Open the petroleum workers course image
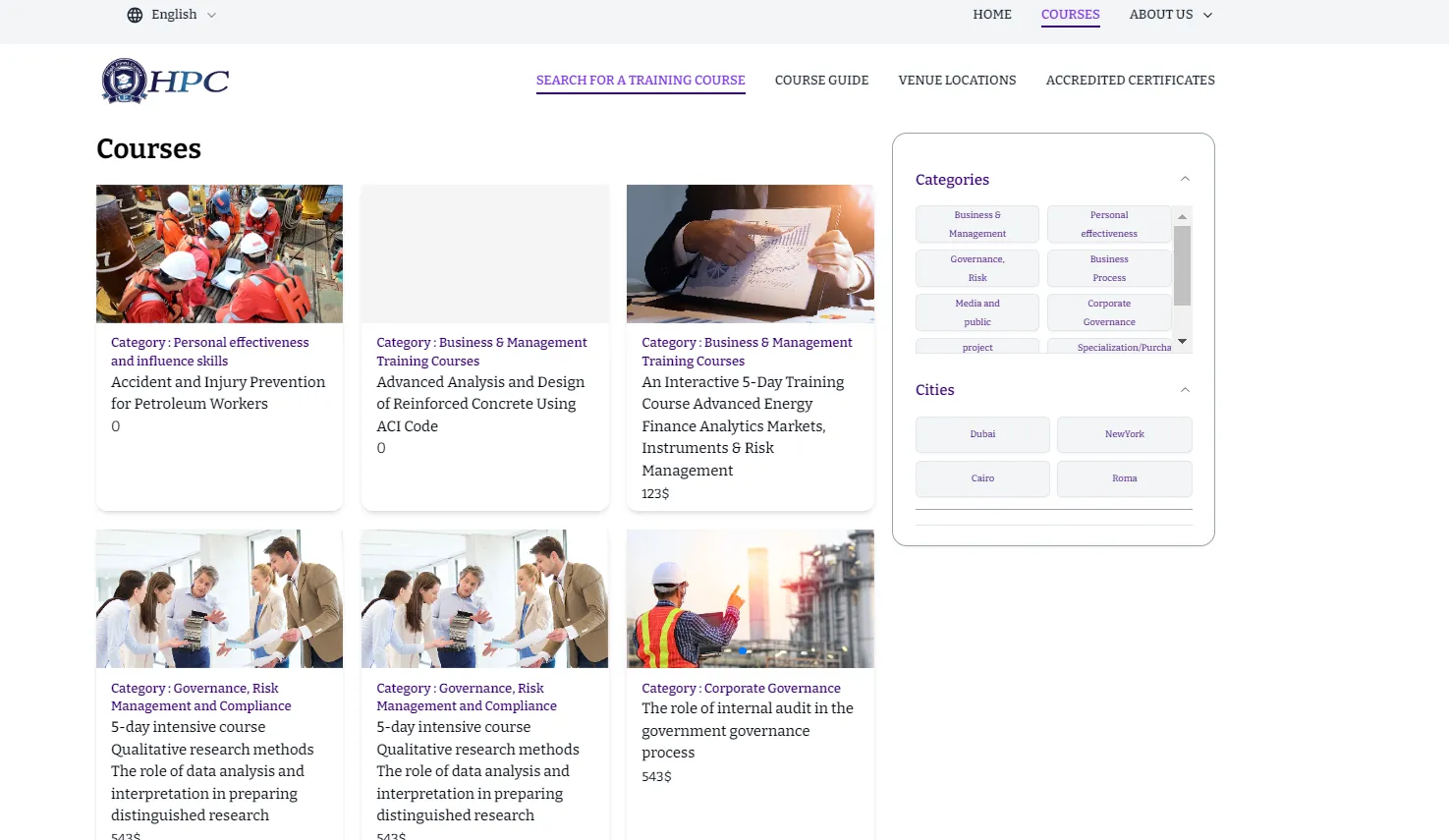This screenshot has height=840, width=1449. (219, 253)
